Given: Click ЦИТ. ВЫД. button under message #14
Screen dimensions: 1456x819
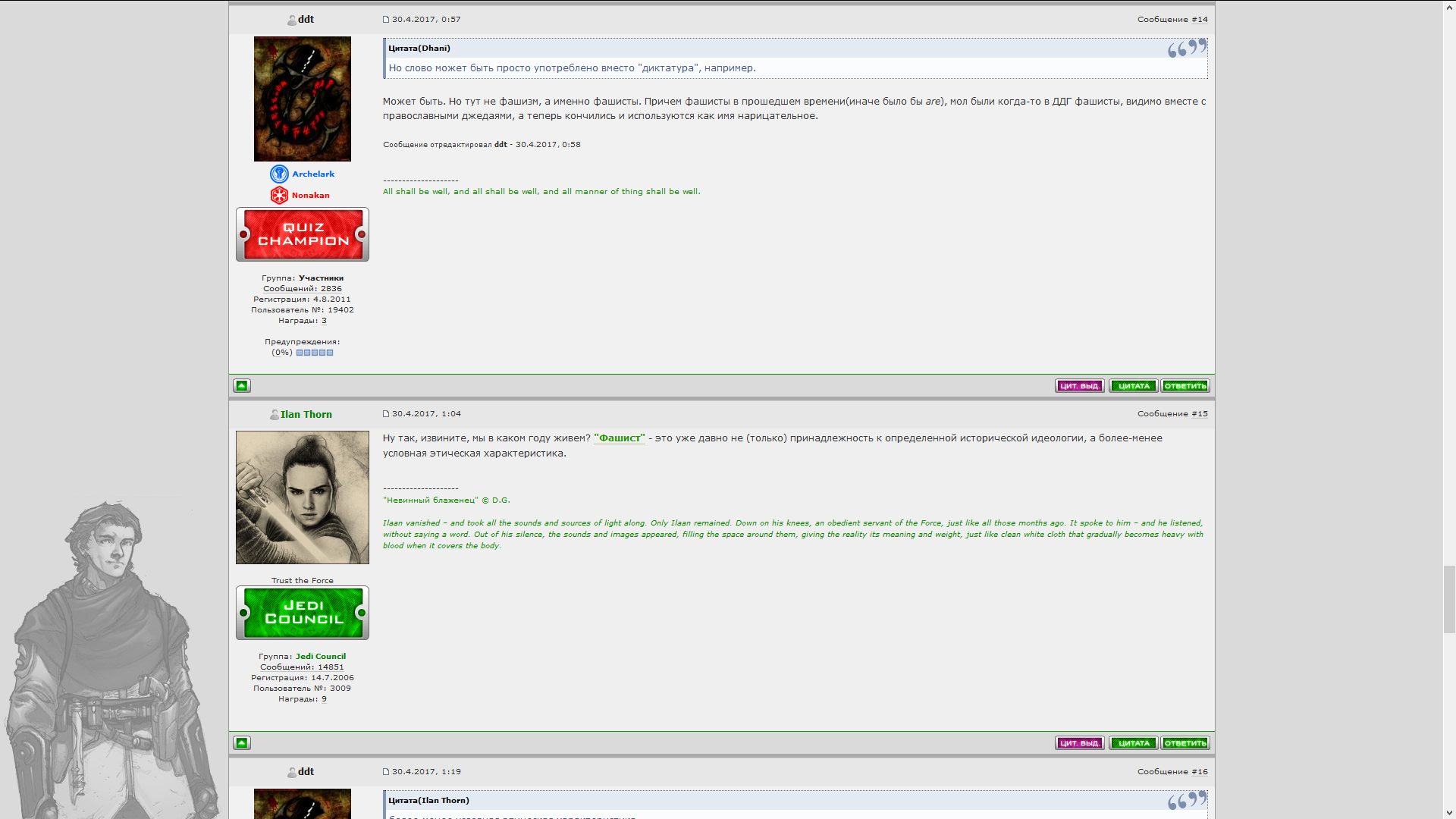Looking at the screenshot, I should (1080, 386).
